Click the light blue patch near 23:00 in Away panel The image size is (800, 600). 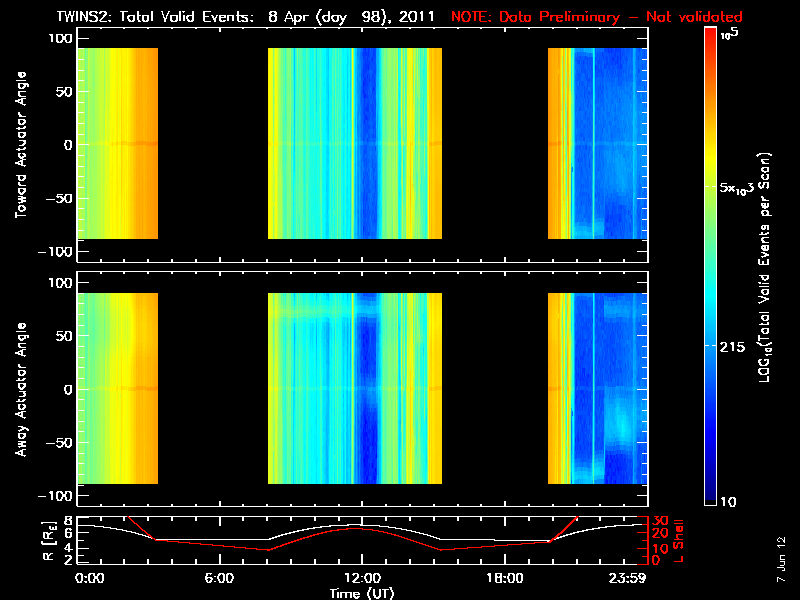[621, 423]
